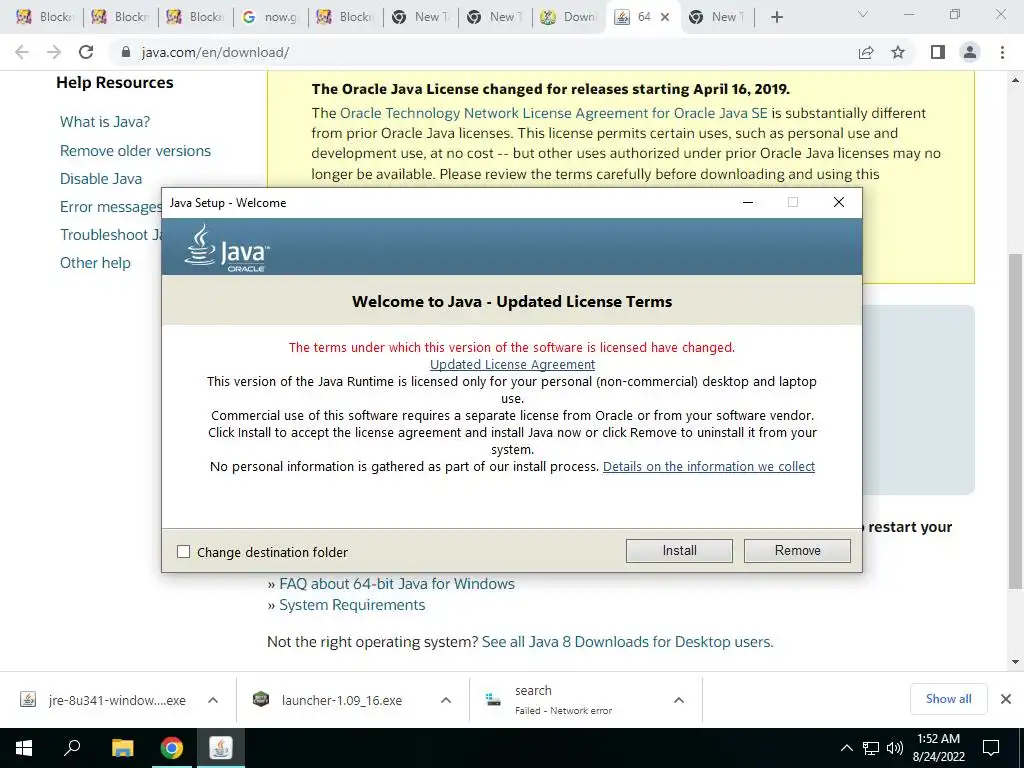
Task: Bookmark the page with the star icon
Action: click(x=898, y=52)
